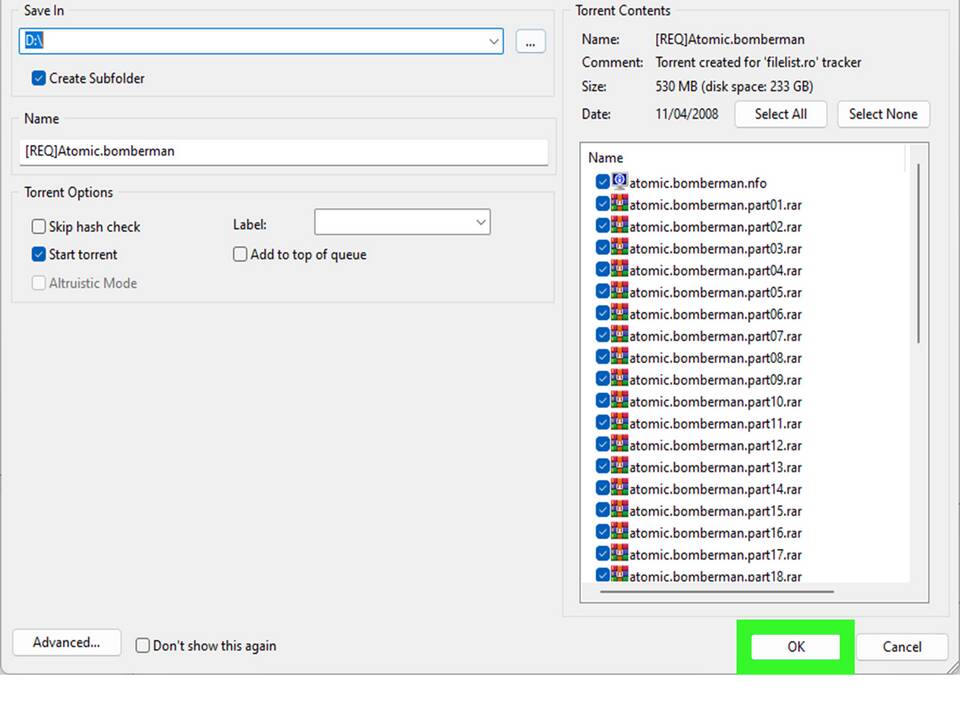The height and width of the screenshot is (720, 960).
Task: Uncheck the part07.rar file checkbox
Action: coord(602,336)
